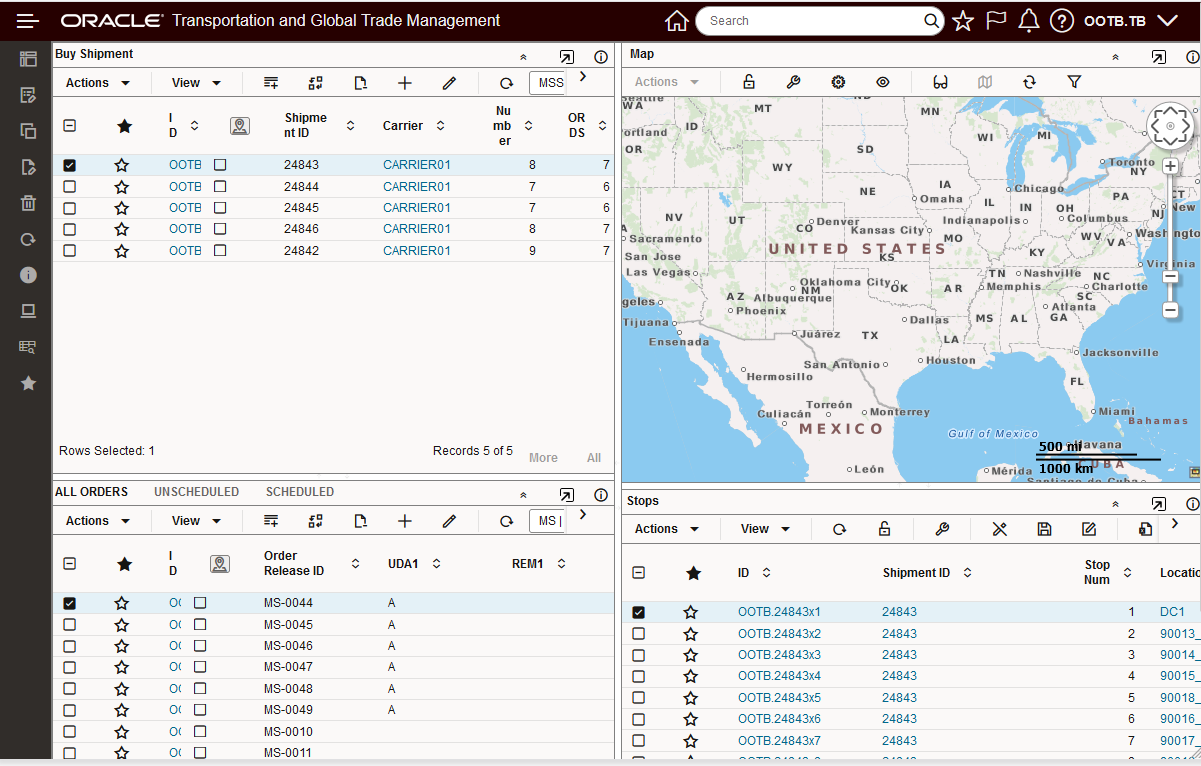Click the filter funnel icon in Map toolbar
The height and width of the screenshot is (766, 1201).
1074,83
